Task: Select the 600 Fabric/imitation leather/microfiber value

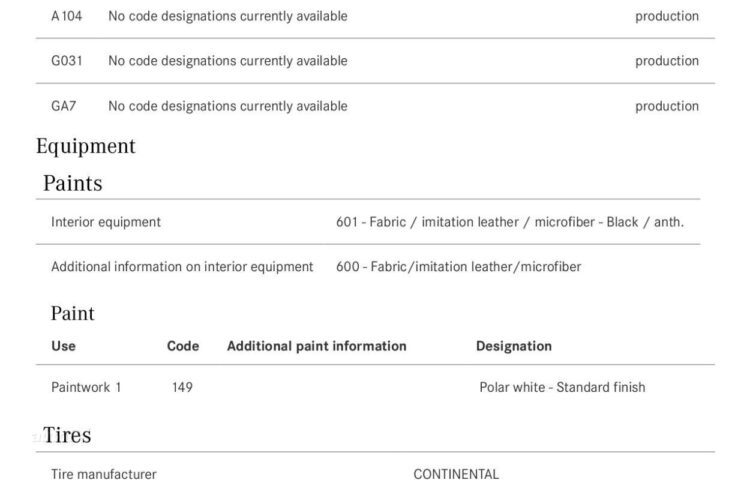Action: (x=458, y=267)
